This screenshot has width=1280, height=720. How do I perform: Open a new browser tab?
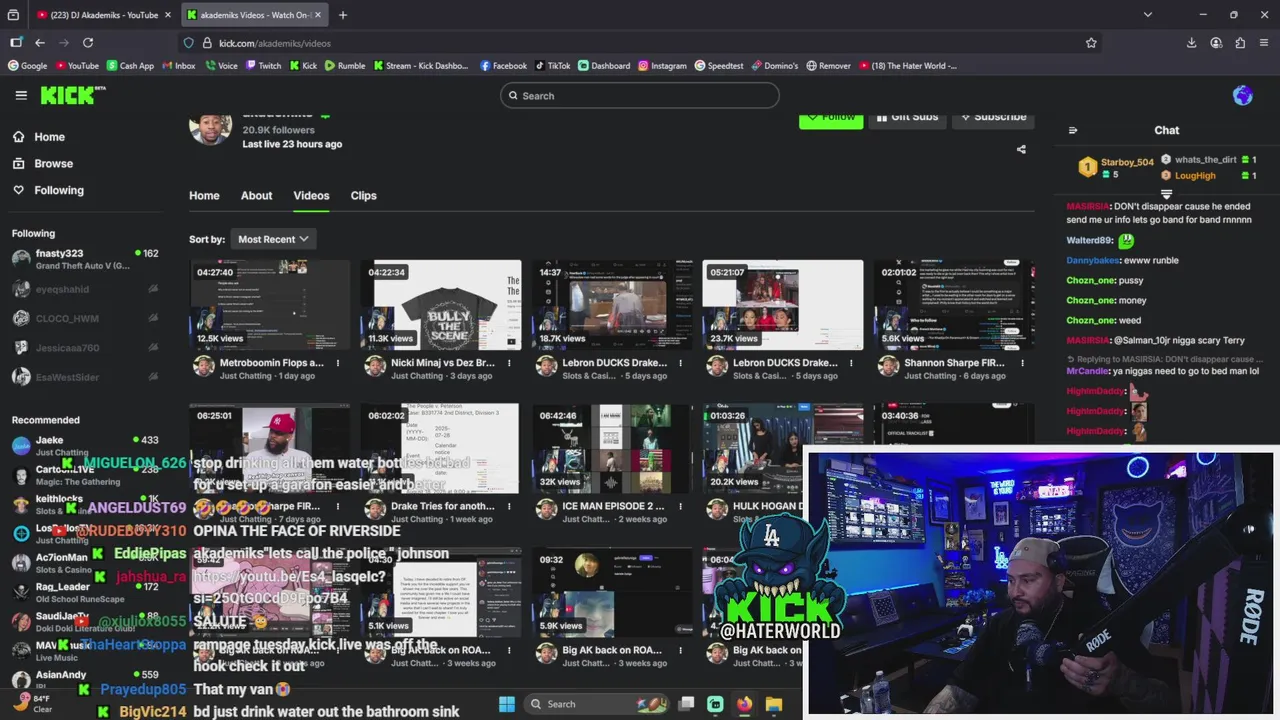(x=342, y=15)
